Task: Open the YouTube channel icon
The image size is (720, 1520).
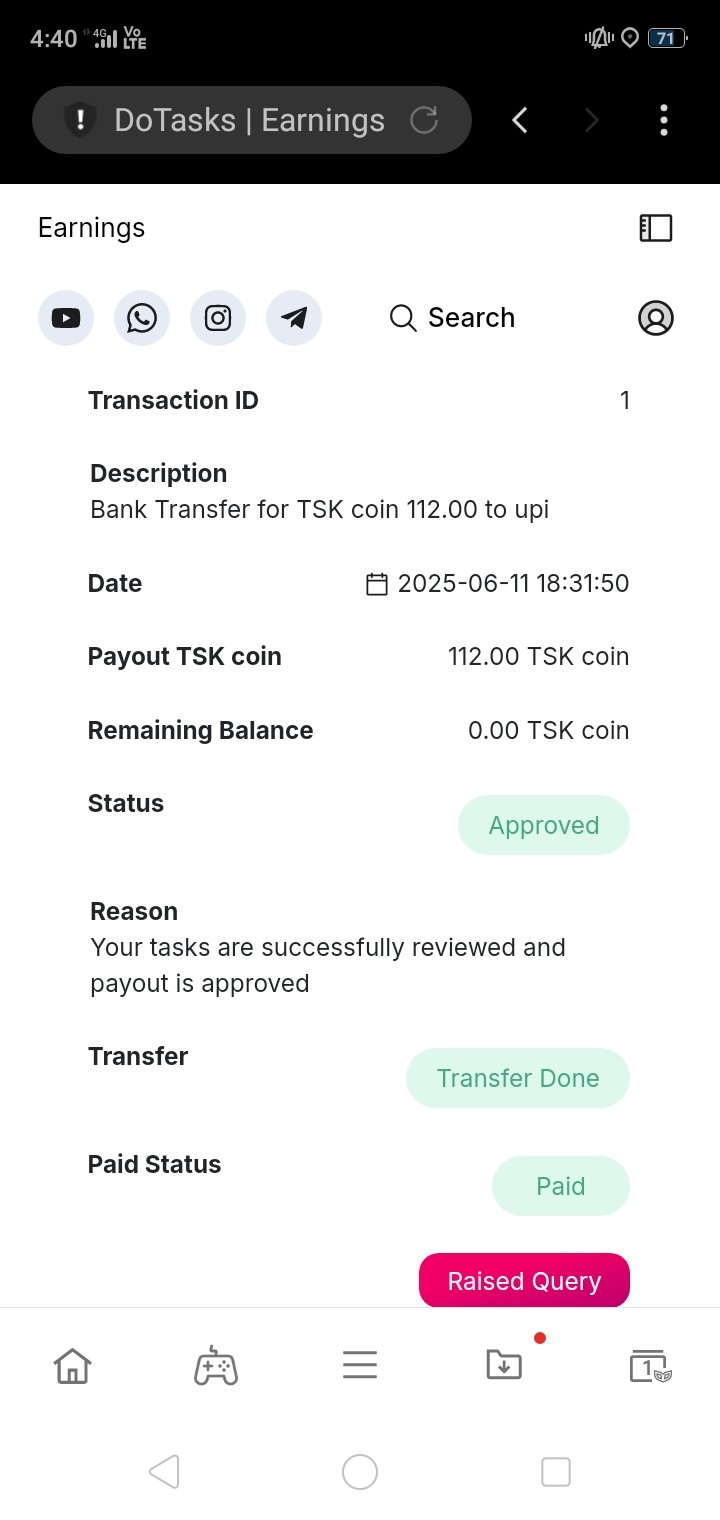Action: tap(66, 318)
